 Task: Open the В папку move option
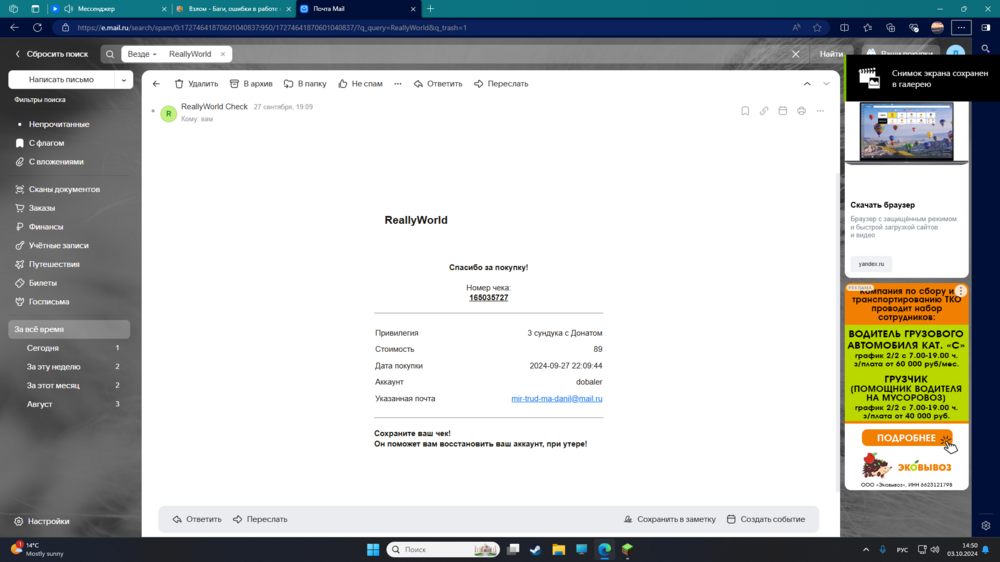click(x=305, y=84)
